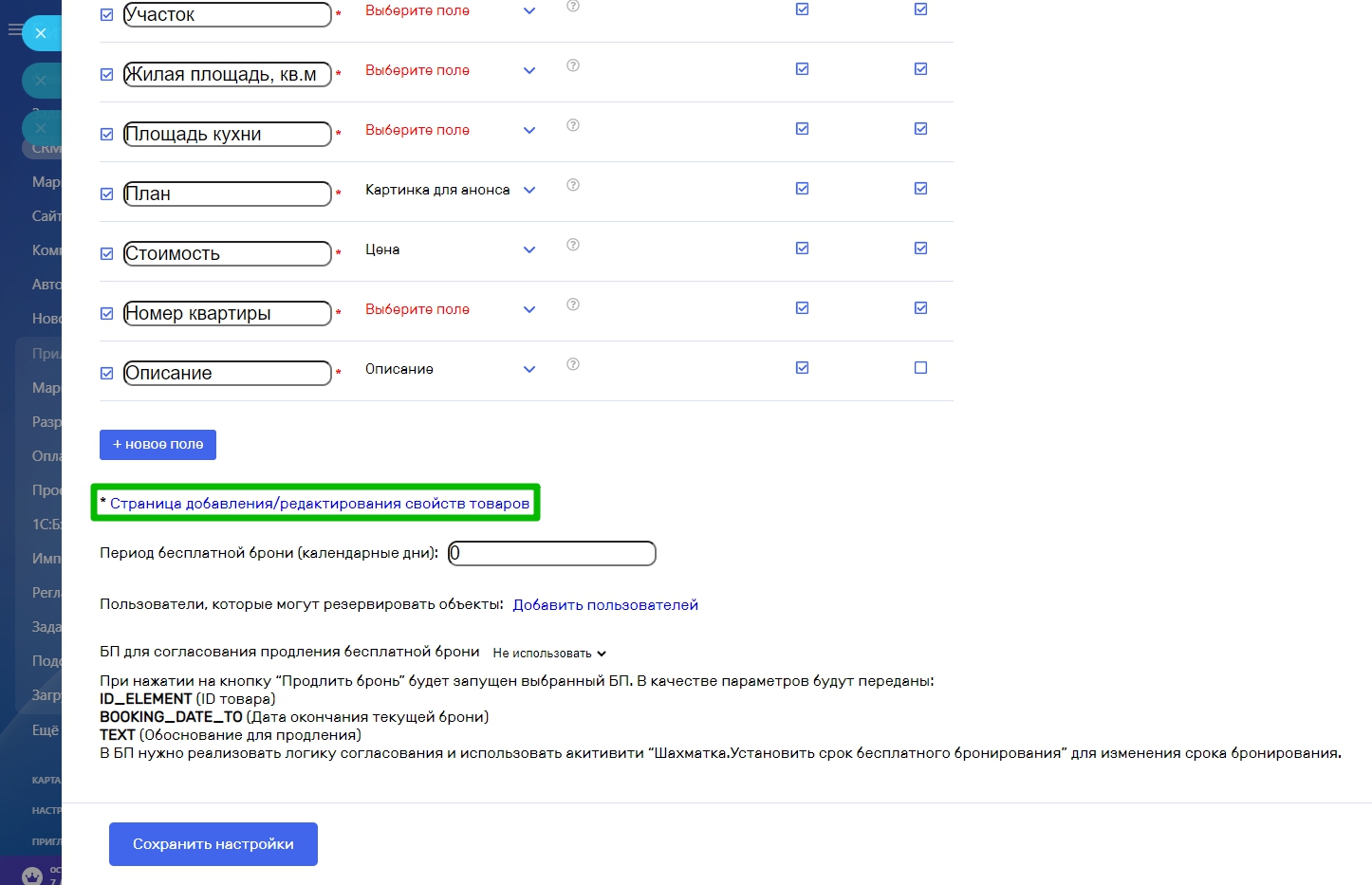Click the Зада item in the left sidebar
1372x885 pixels.
(46, 627)
